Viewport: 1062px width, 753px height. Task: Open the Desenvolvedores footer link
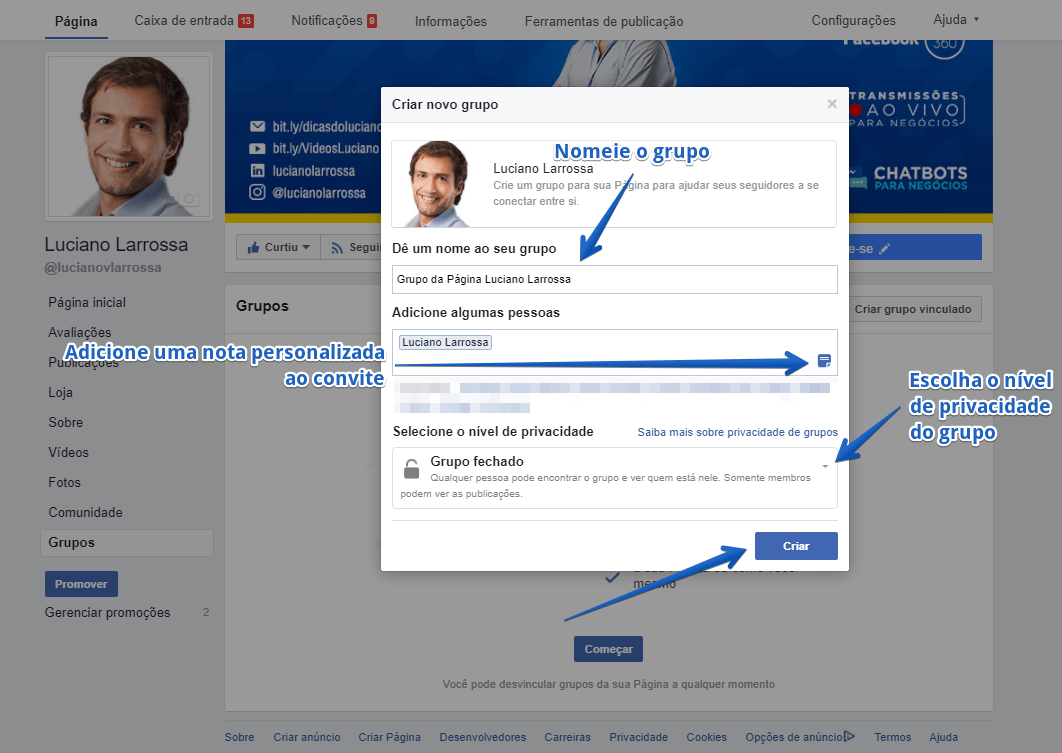[483, 737]
